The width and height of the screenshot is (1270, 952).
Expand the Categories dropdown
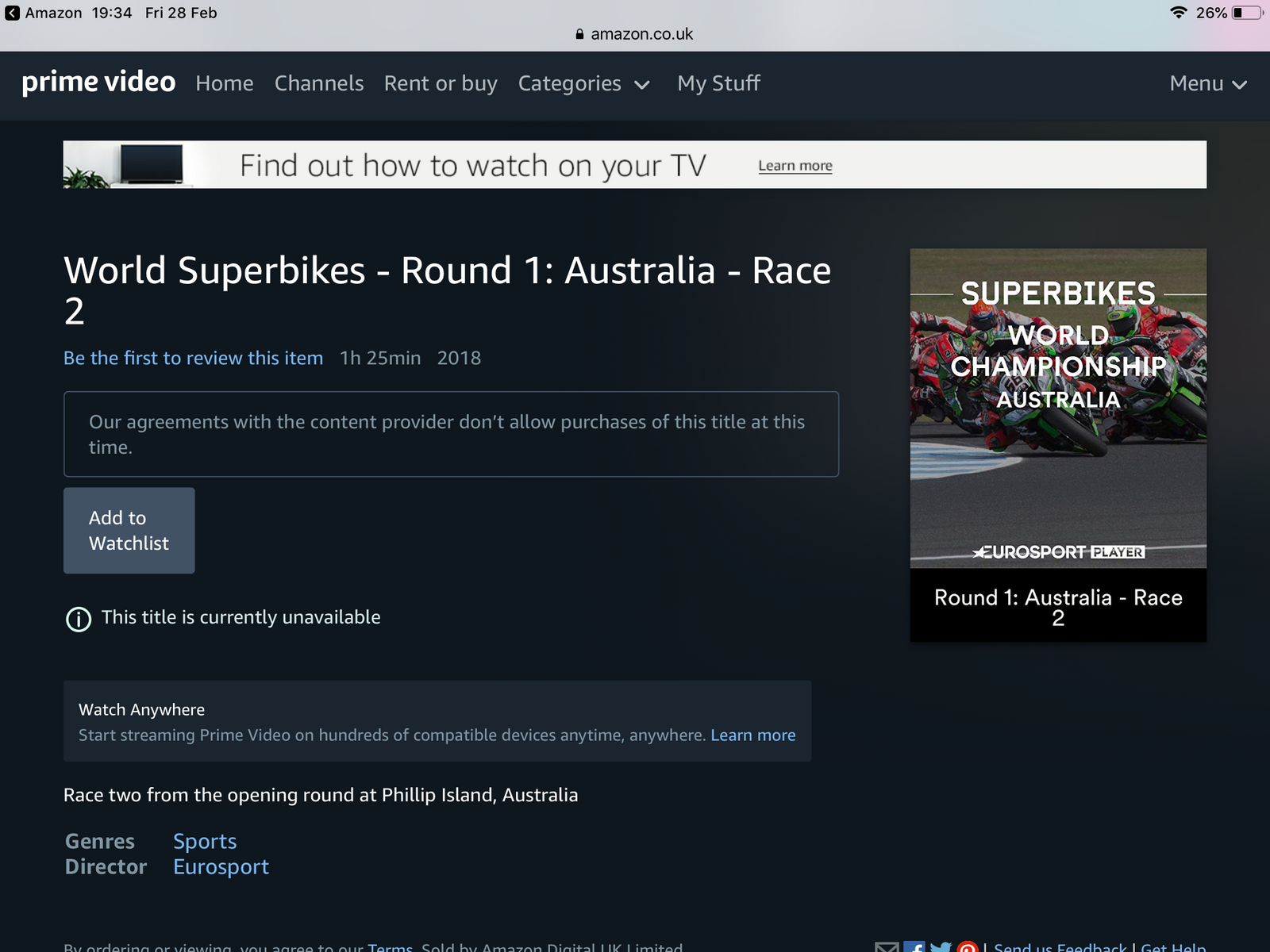coord(583,83)
